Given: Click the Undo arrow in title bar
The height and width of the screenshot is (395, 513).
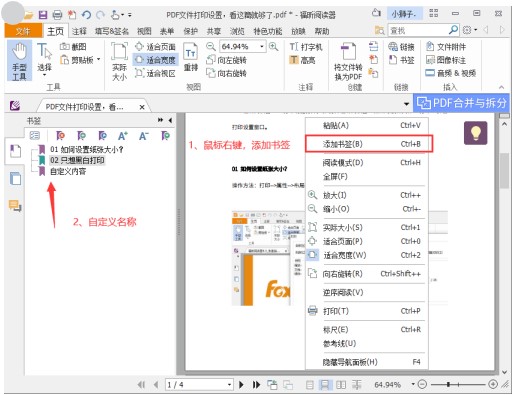Looking at the screenshot, I should 86,15.
